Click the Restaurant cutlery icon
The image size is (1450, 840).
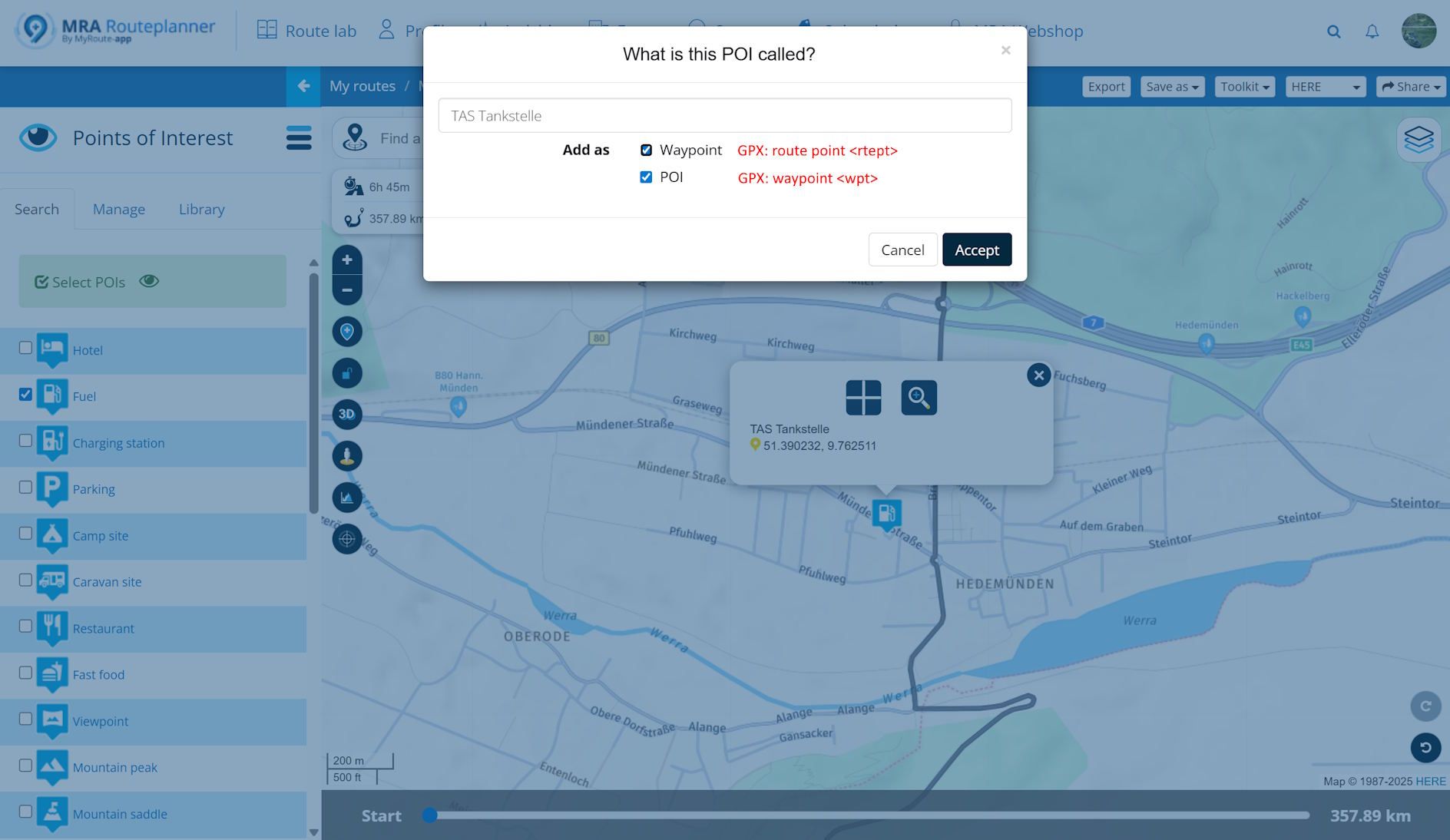52,628
